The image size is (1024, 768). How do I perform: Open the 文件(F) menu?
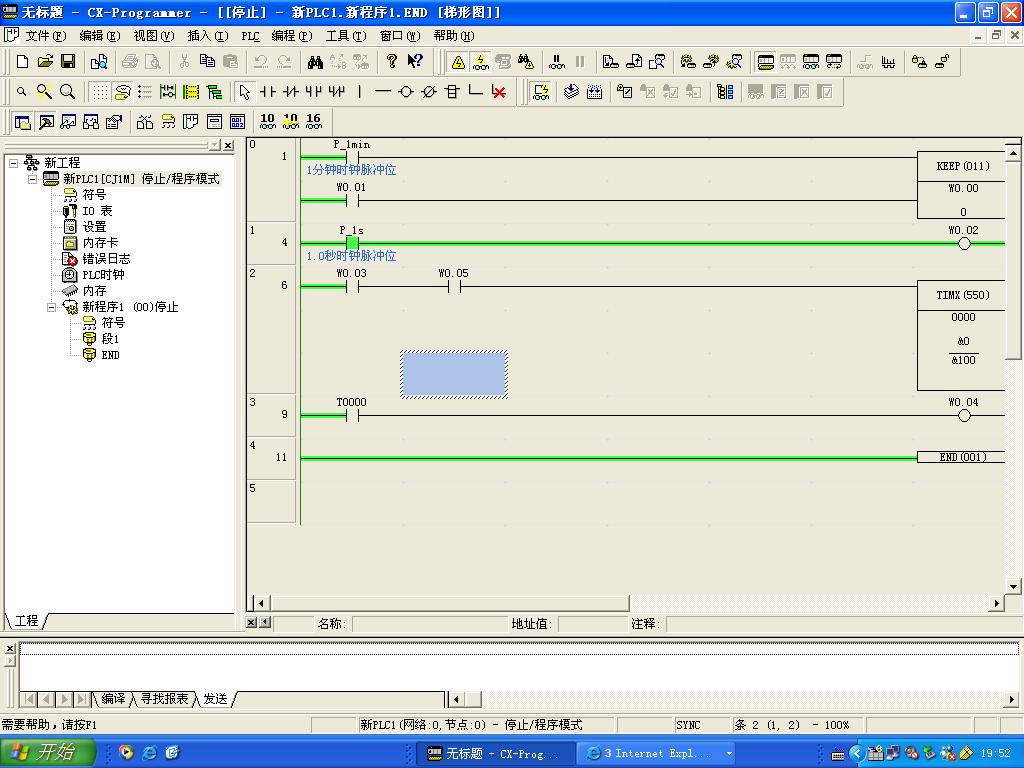[x=44, y=36]
